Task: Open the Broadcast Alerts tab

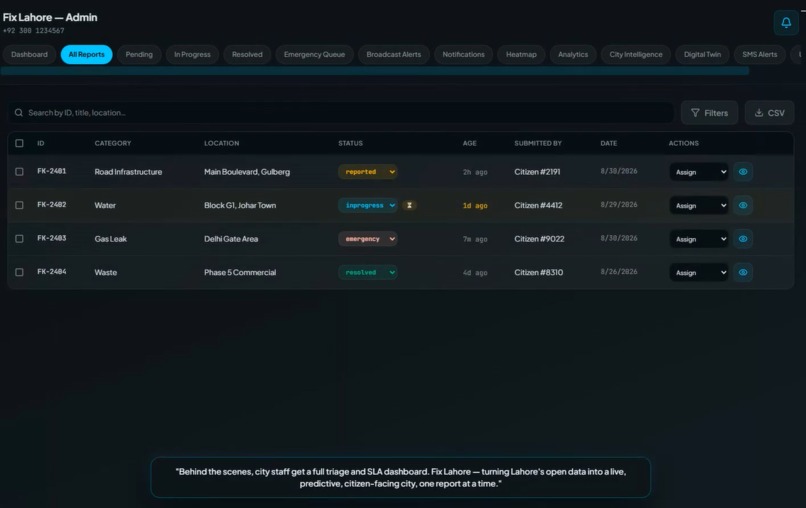Action: (x=394, y=55)
